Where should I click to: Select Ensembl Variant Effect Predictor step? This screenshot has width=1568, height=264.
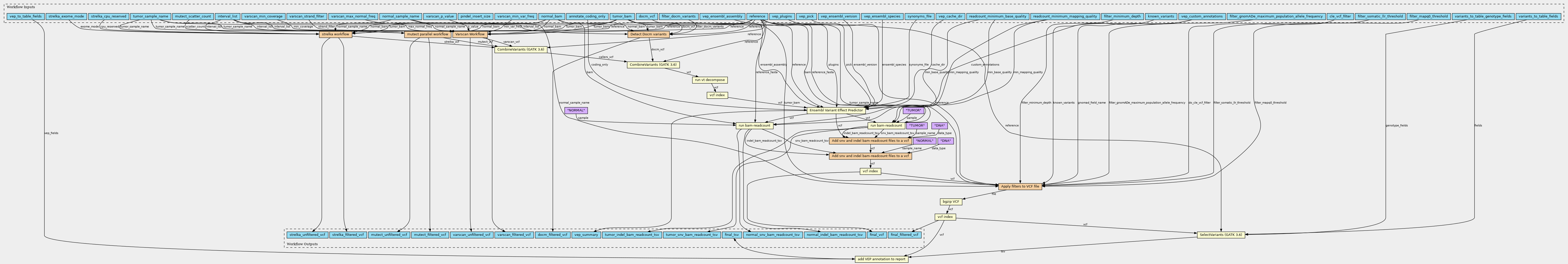pos(836,110)
